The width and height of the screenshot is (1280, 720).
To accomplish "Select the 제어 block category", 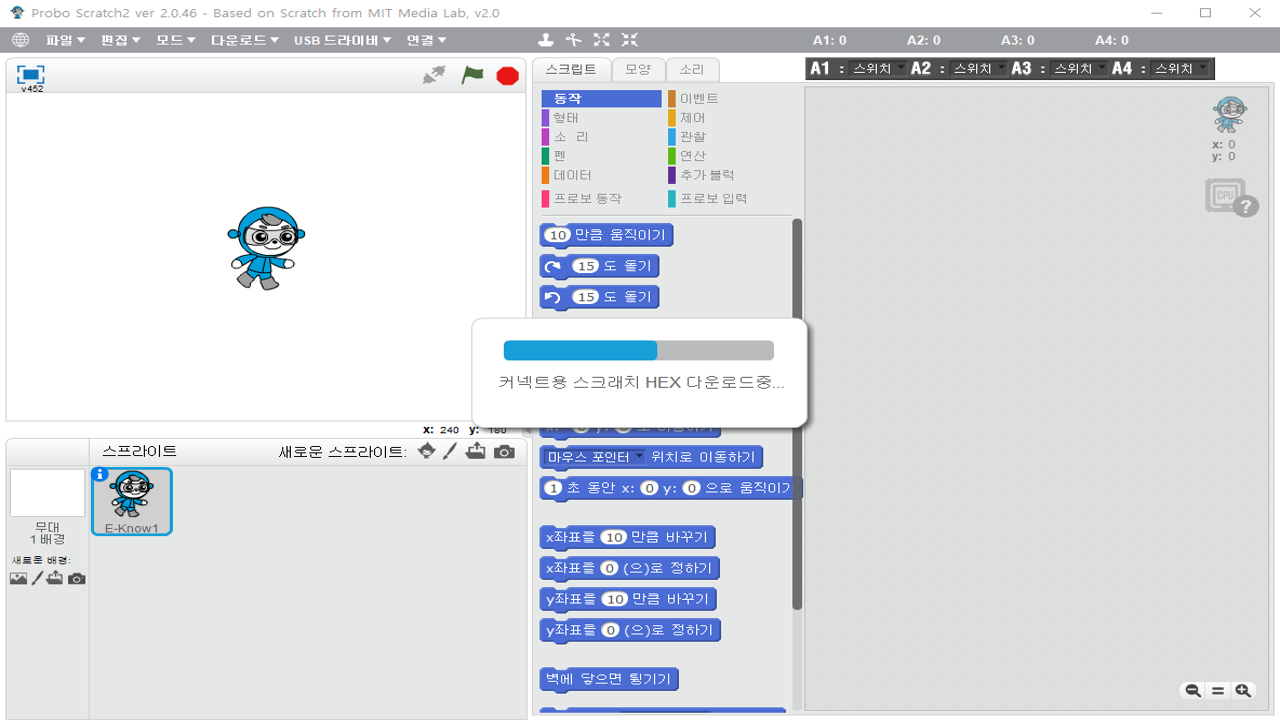I will 728,117.
